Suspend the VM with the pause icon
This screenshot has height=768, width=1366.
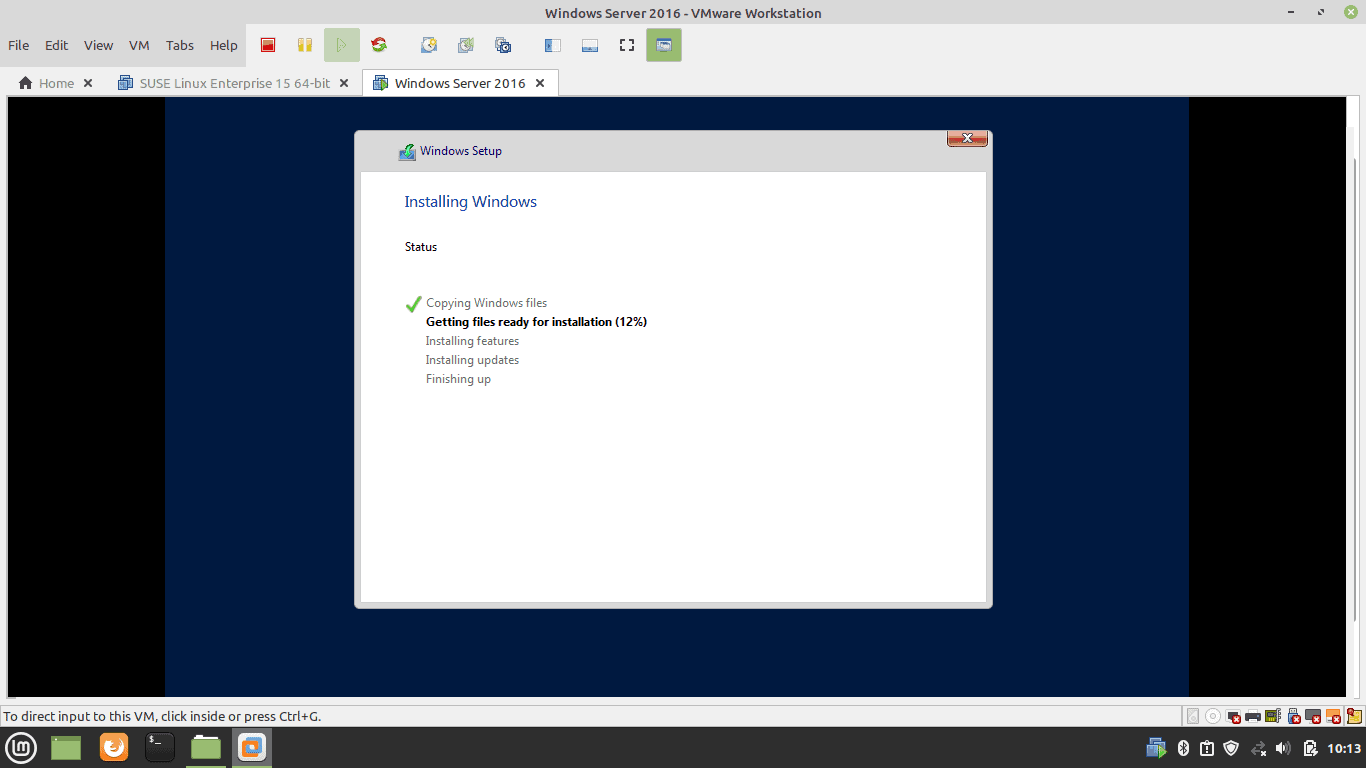[305, 45]
